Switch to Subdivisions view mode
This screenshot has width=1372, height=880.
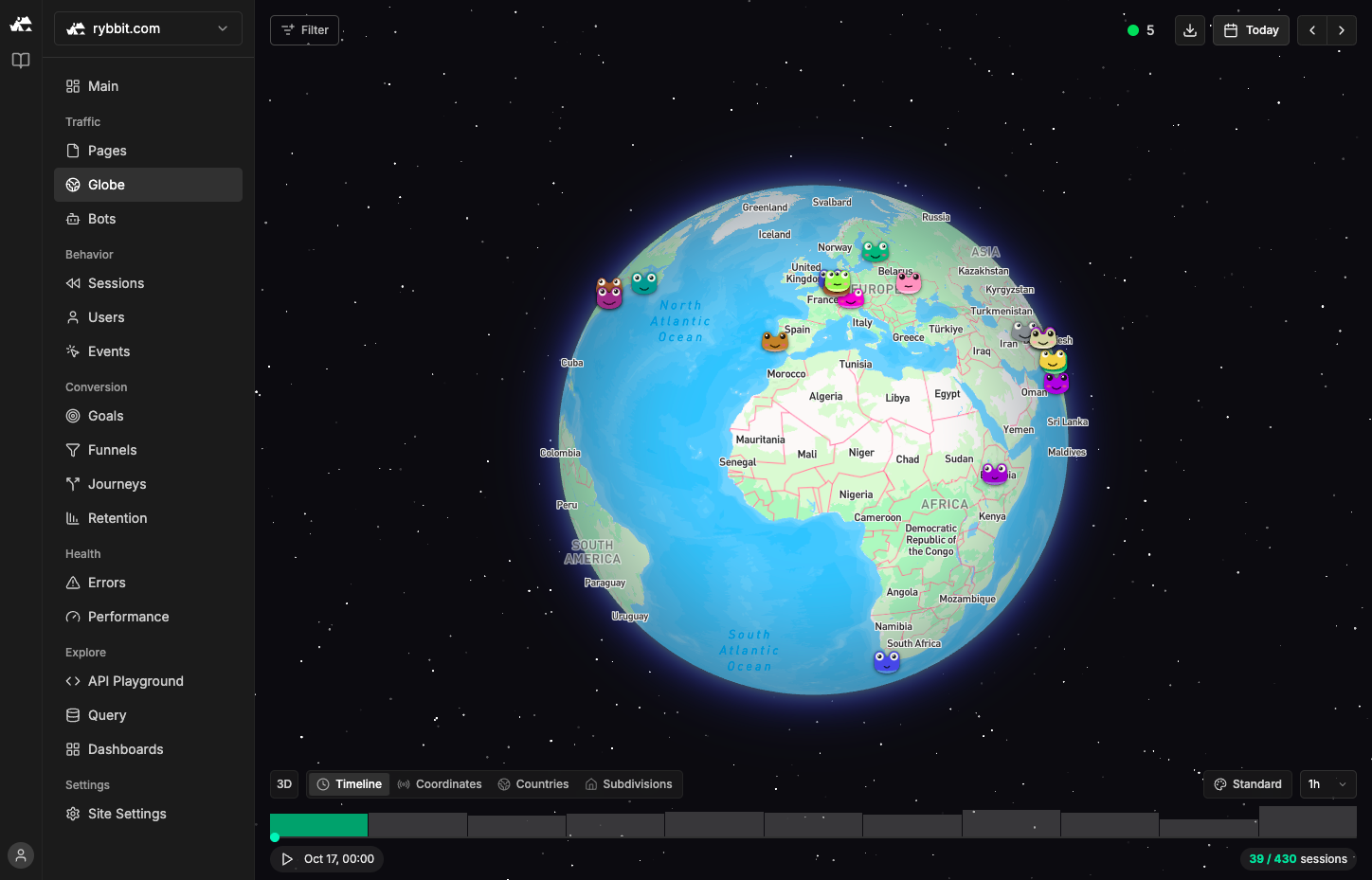tap(629, 784)
